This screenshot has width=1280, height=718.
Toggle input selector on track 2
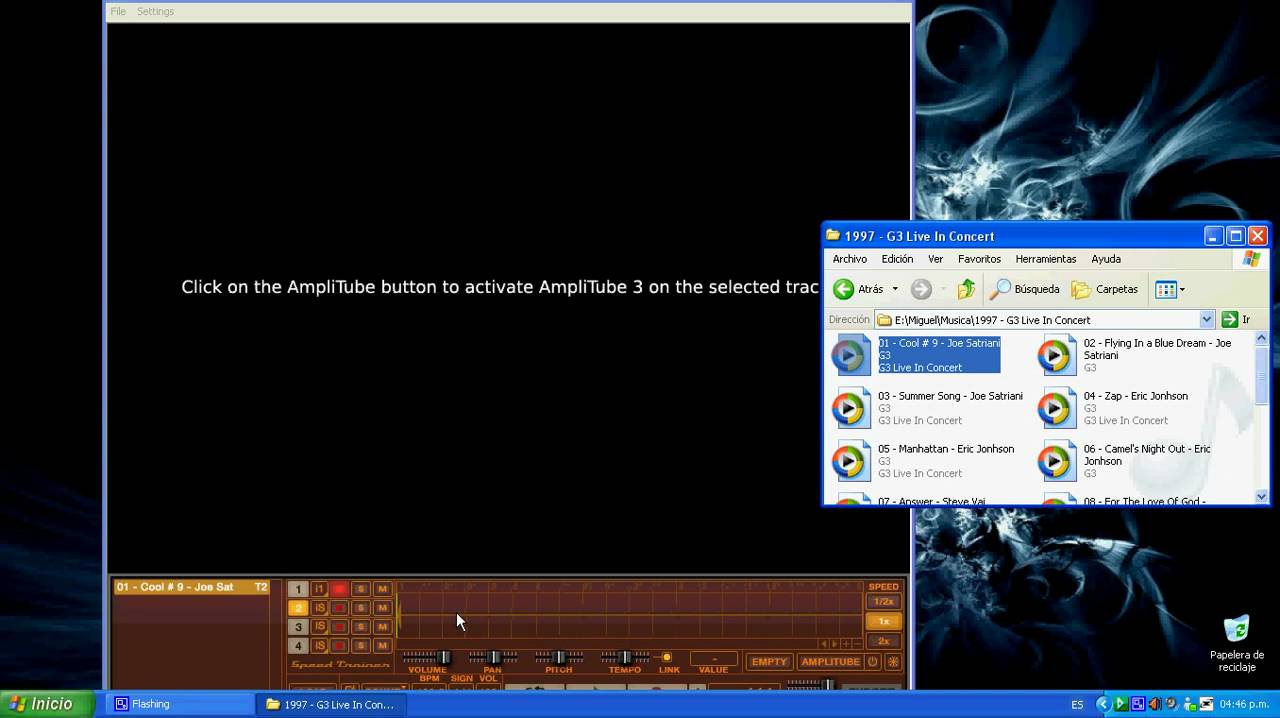[x=320, y=608]
